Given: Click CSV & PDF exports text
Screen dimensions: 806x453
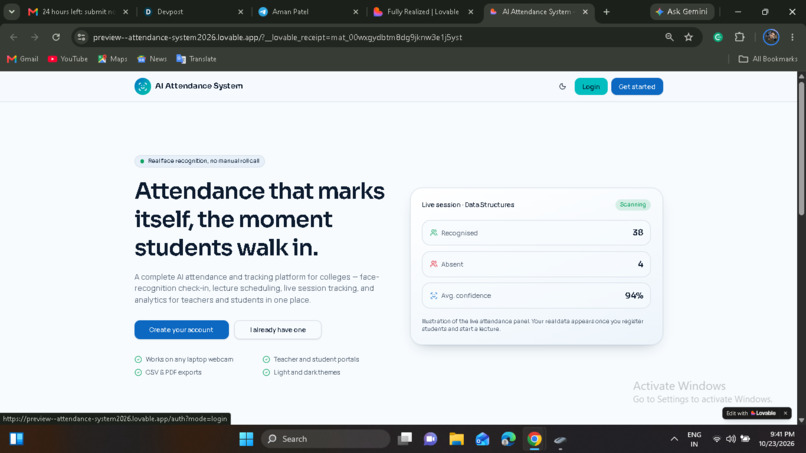Looking at the screenshot, I should [173, 372].
